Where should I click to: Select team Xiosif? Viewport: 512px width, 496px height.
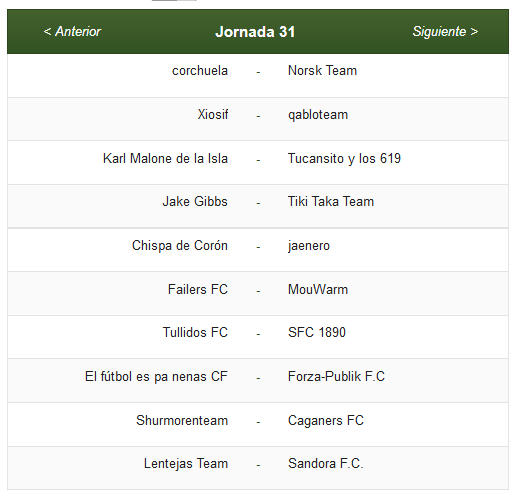213,114
